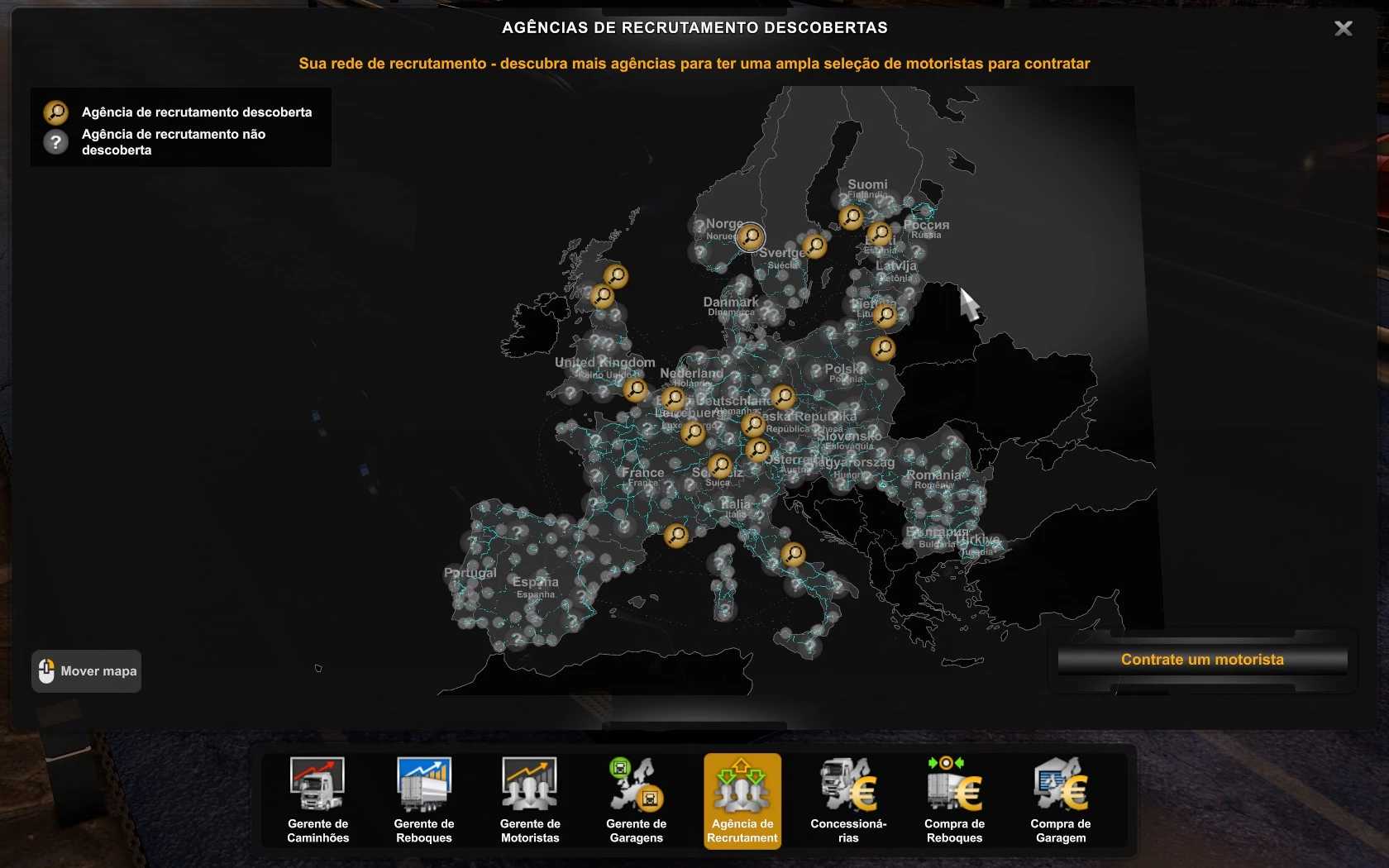Close the recruitment agencies window
This screenshot has height=868, width=1389.
1344,29
